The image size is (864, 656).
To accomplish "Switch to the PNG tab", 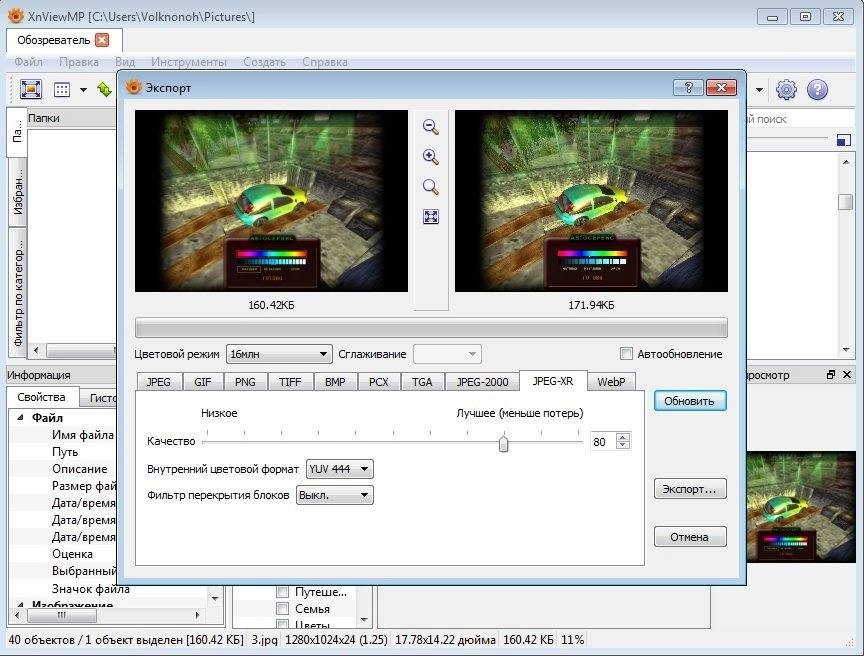I will pyautogui.click(x=245, y=382).
